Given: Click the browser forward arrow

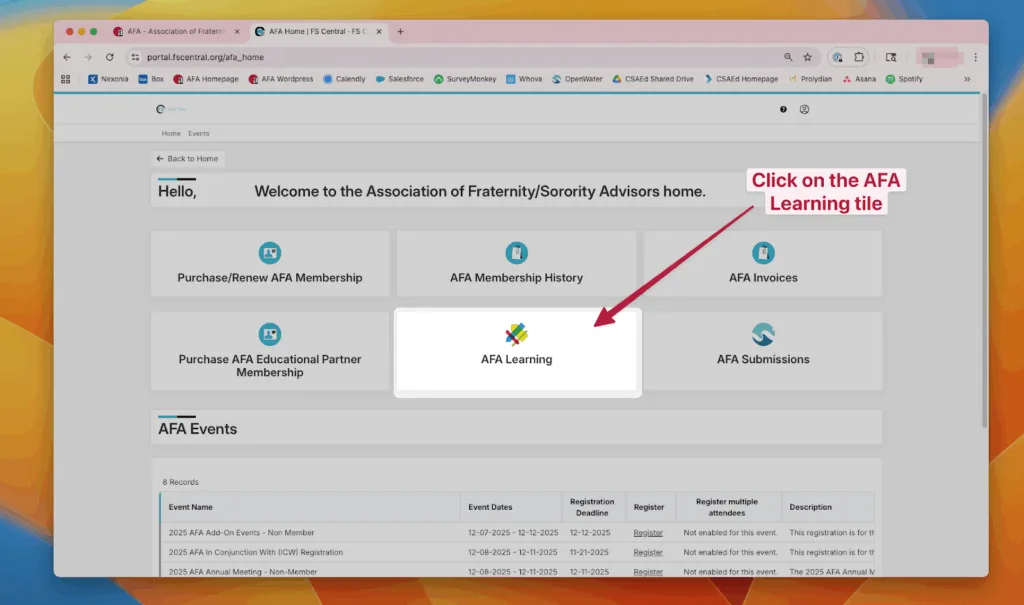Looking at the screenshot, I should coord(88,57).
